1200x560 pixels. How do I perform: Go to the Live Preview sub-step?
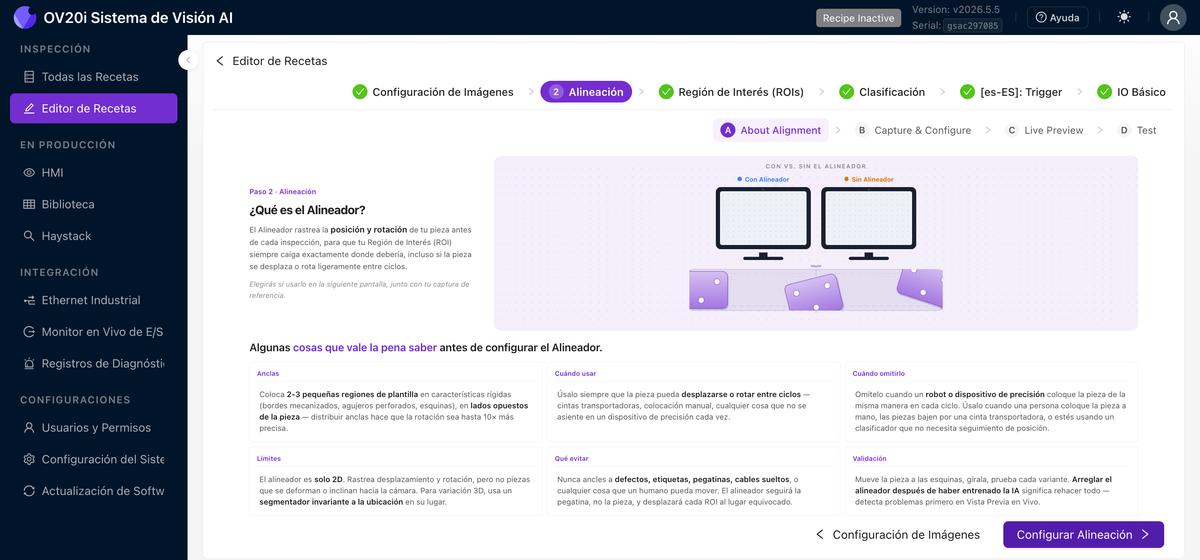(1044, 130)
